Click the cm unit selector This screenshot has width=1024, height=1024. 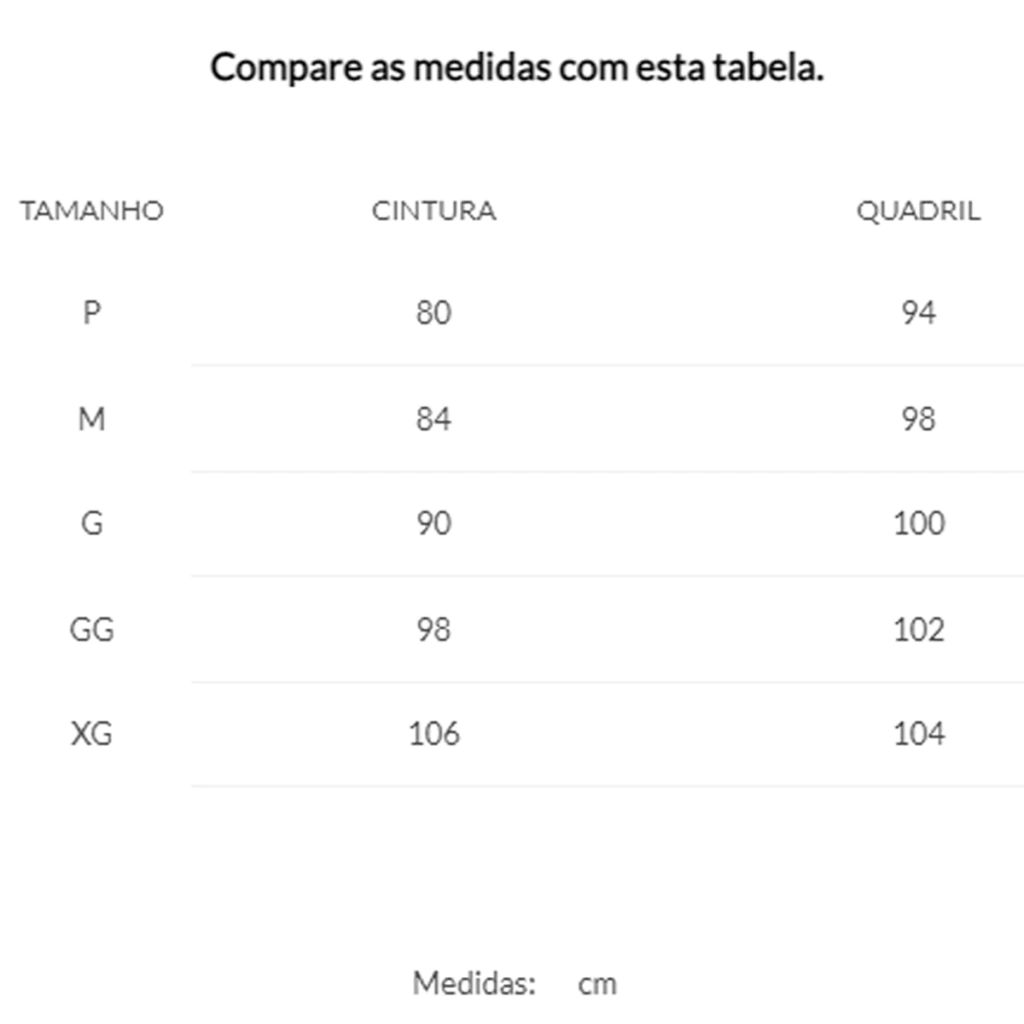597,984
